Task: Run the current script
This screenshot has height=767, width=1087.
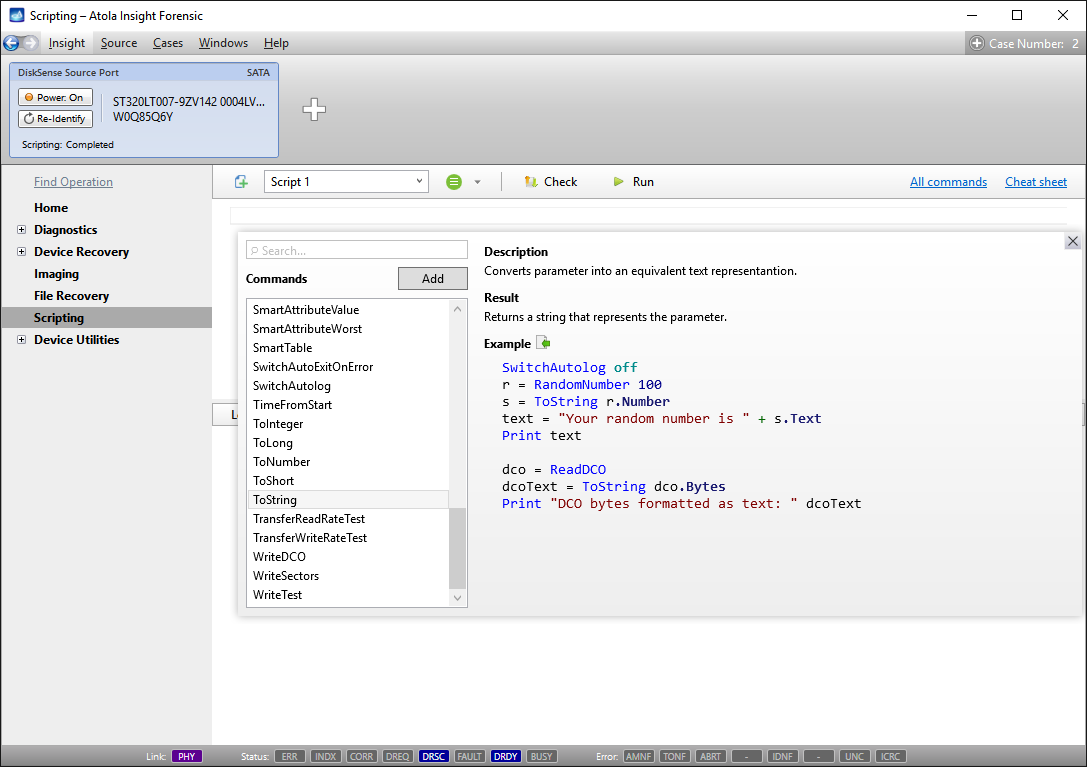Action: (633, 182)
